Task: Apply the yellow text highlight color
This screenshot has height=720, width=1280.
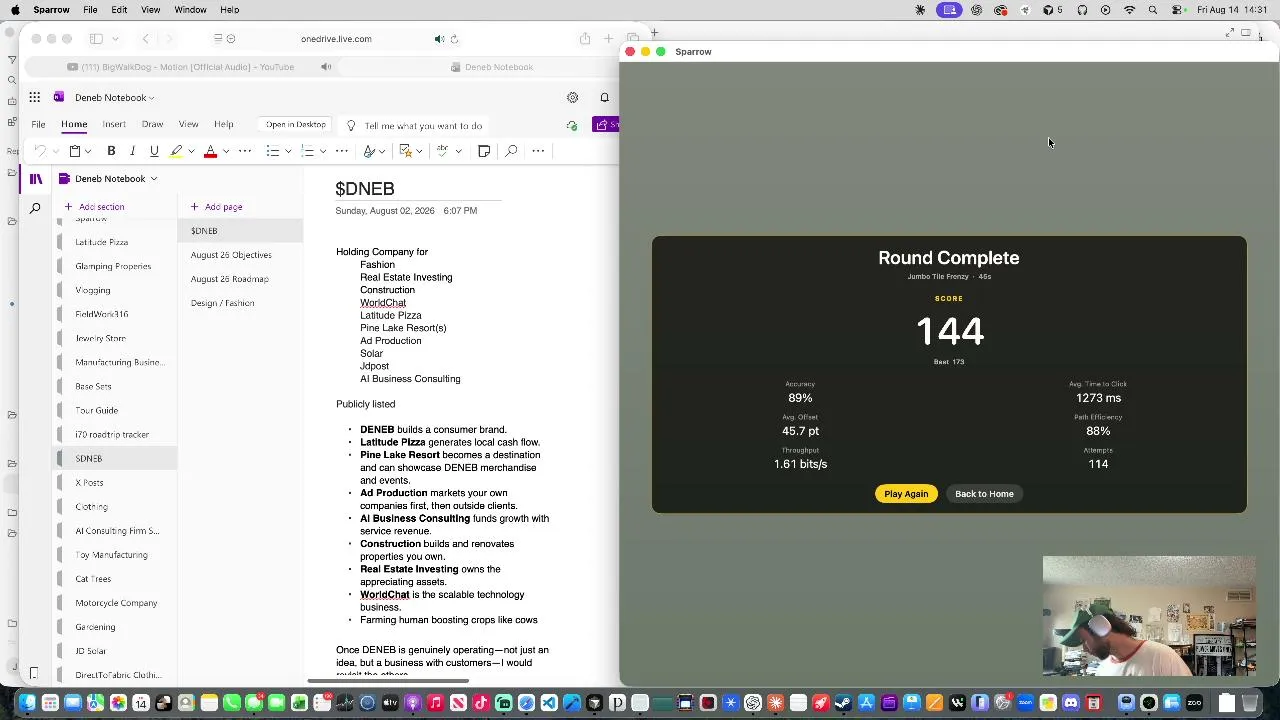Action: coord(176,151)
